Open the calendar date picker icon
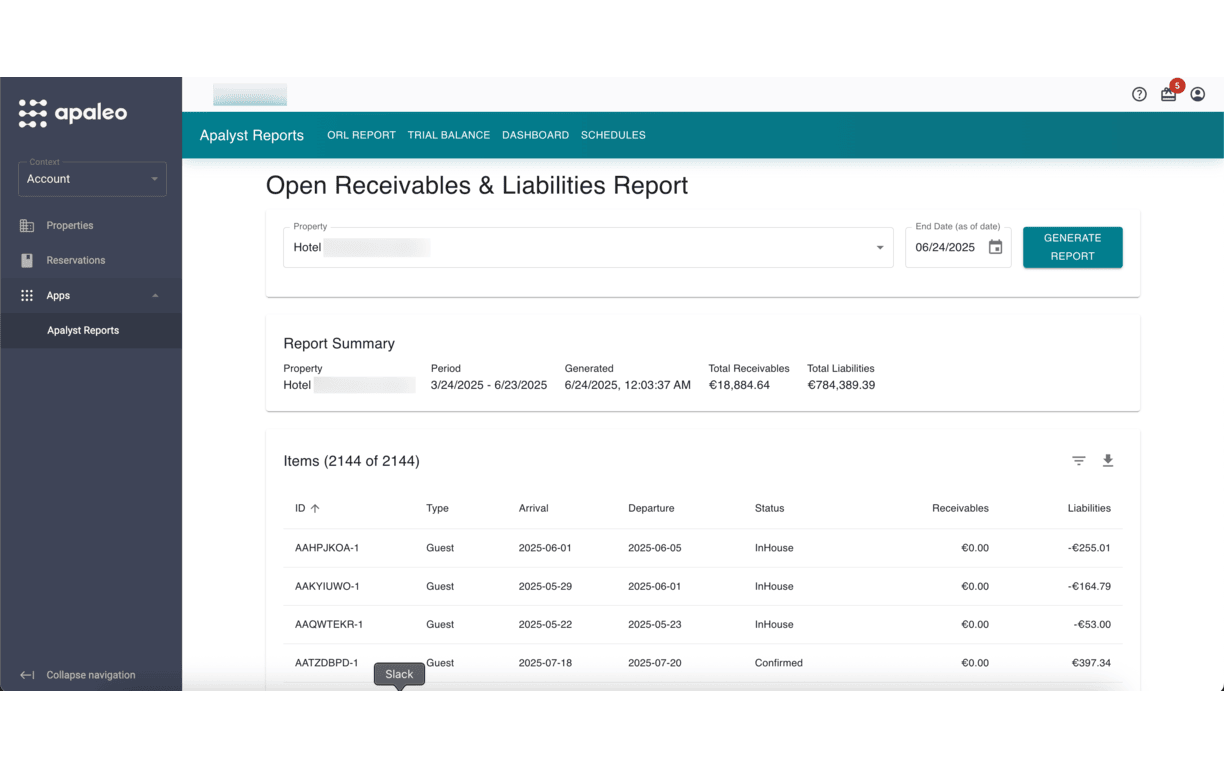This screenshot has height=768, width=1224. (995, 247)
